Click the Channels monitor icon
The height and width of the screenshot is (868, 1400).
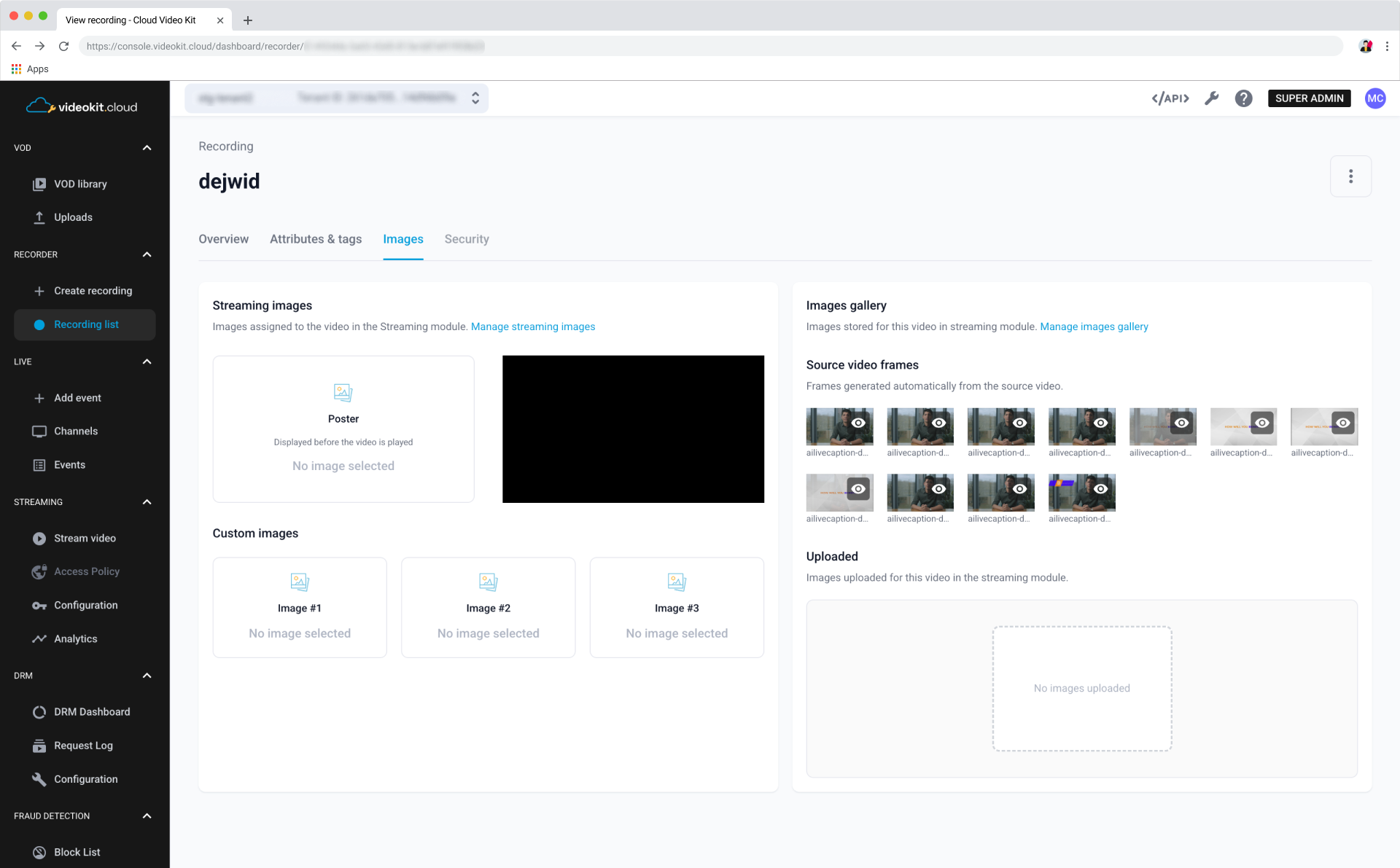pos(39,431)
